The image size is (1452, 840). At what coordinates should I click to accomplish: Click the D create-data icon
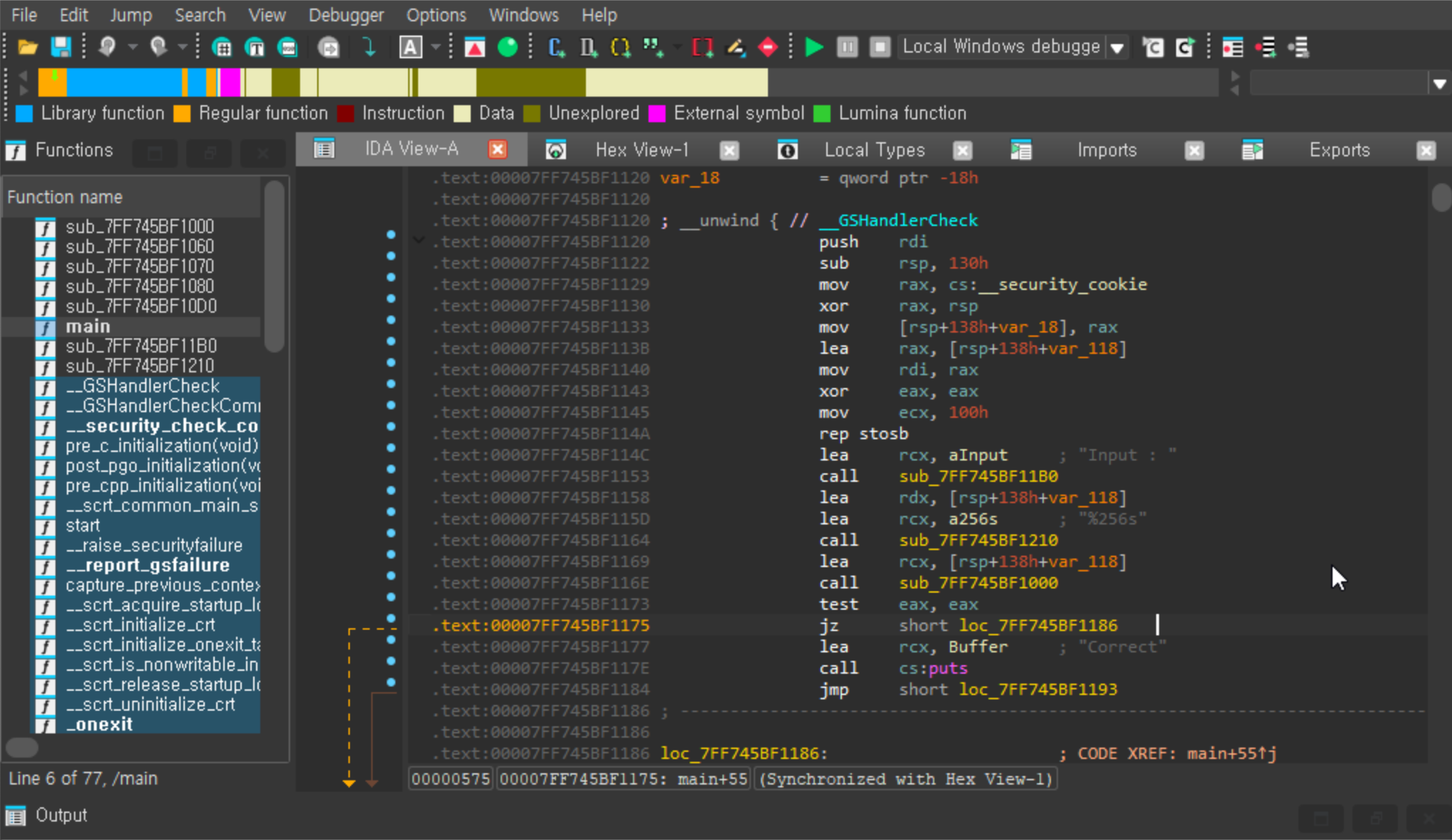click(588, 48)
